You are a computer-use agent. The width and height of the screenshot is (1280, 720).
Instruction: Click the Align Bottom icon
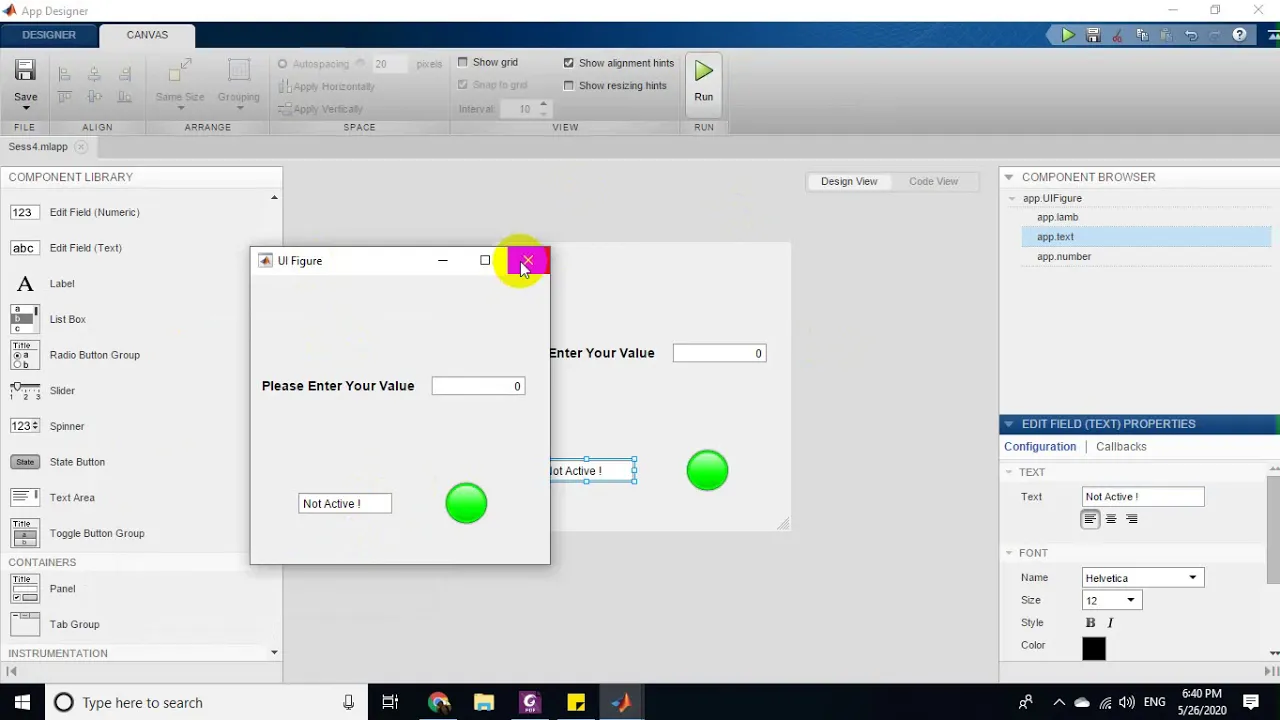pyautogui.click(x=124, y=97)
